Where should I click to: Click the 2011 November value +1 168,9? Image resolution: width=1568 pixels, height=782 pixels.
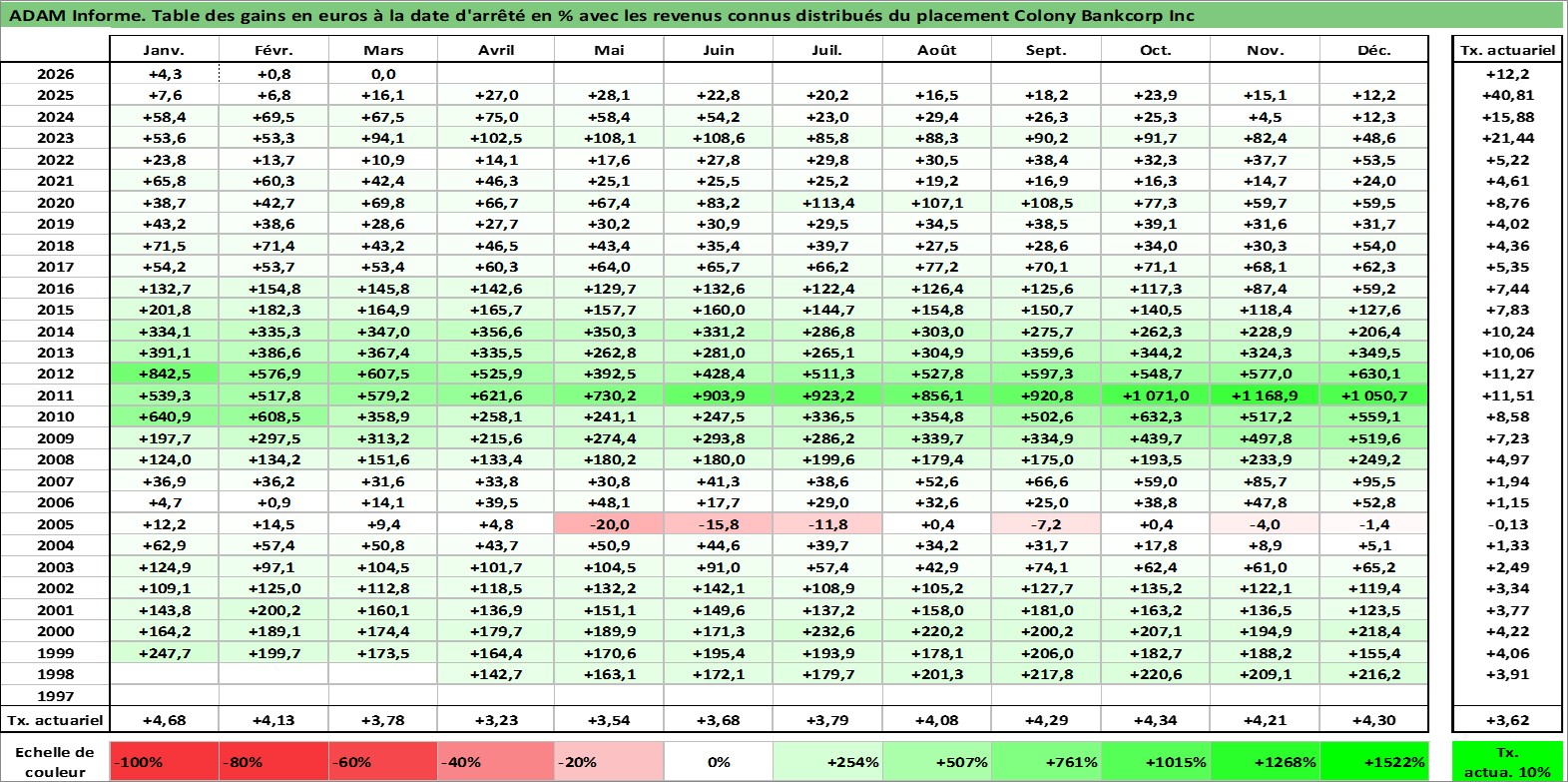1265,395
